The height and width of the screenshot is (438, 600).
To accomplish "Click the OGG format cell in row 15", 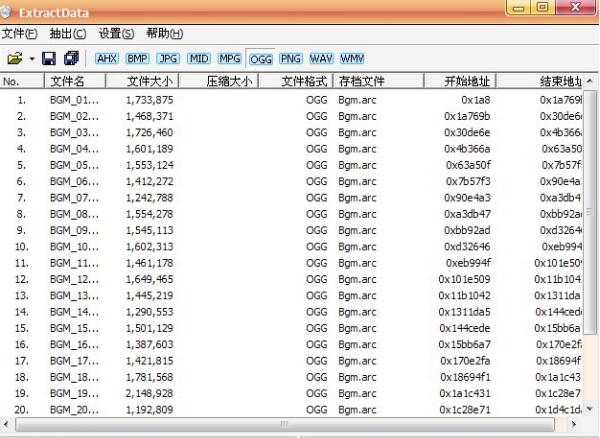I will (316, 328).
